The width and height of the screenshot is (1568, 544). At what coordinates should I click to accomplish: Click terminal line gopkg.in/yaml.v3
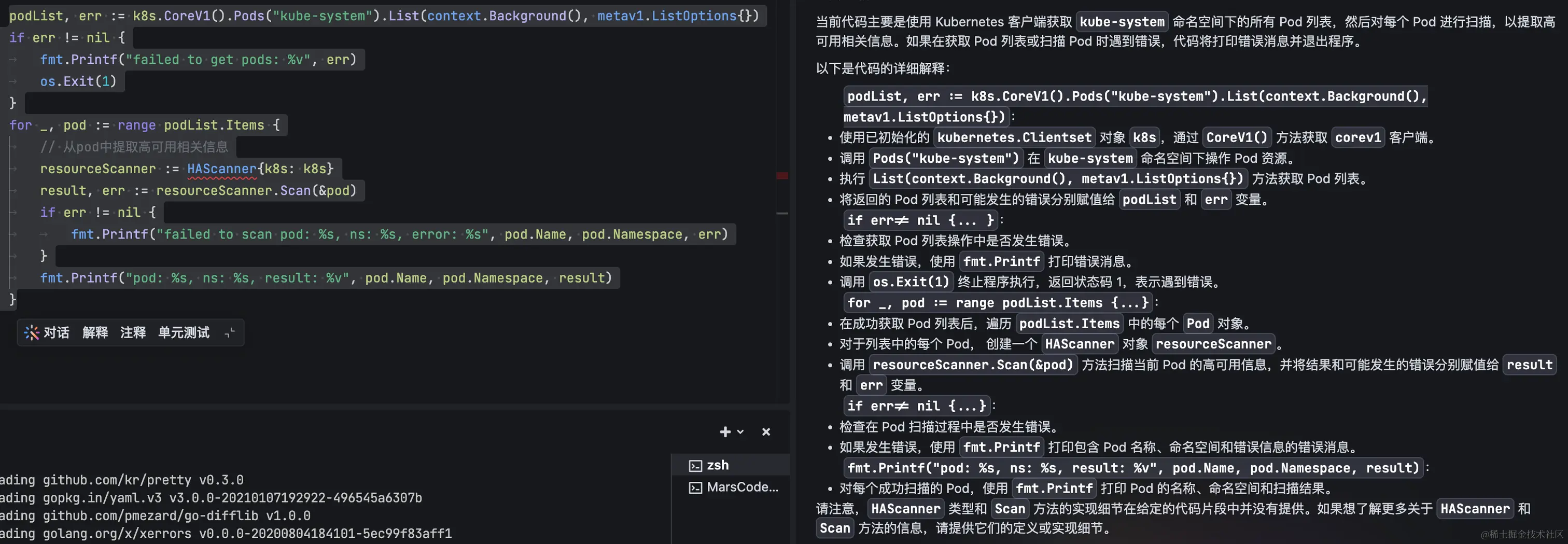tap(211, 498)
